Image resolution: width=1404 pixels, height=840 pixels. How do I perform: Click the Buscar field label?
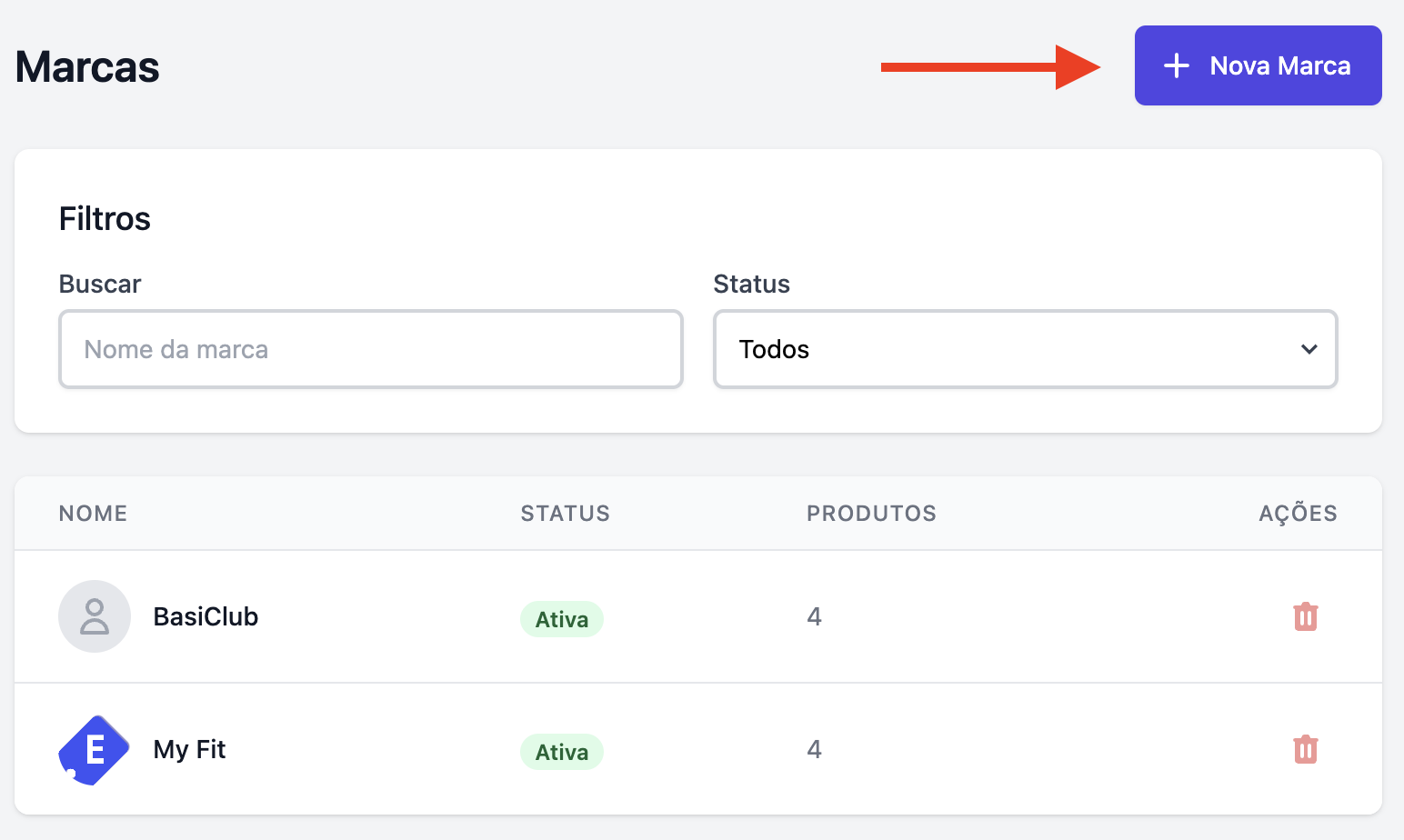[x=100, y=284]
